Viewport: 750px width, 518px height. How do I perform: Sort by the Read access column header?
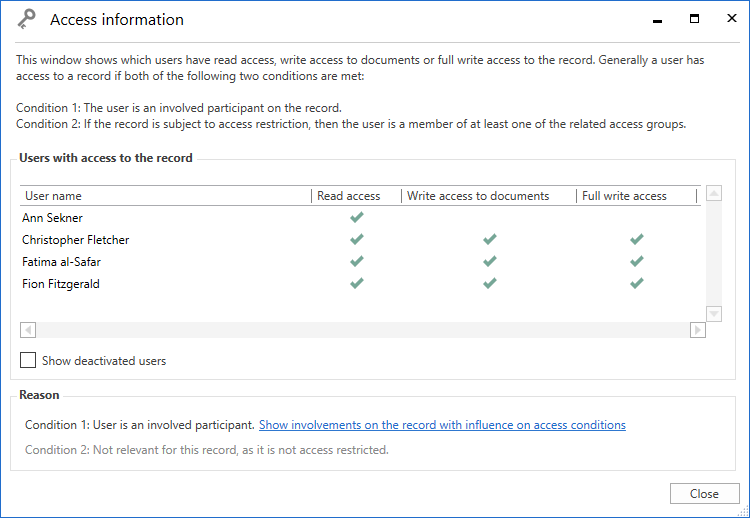[349, 196]
